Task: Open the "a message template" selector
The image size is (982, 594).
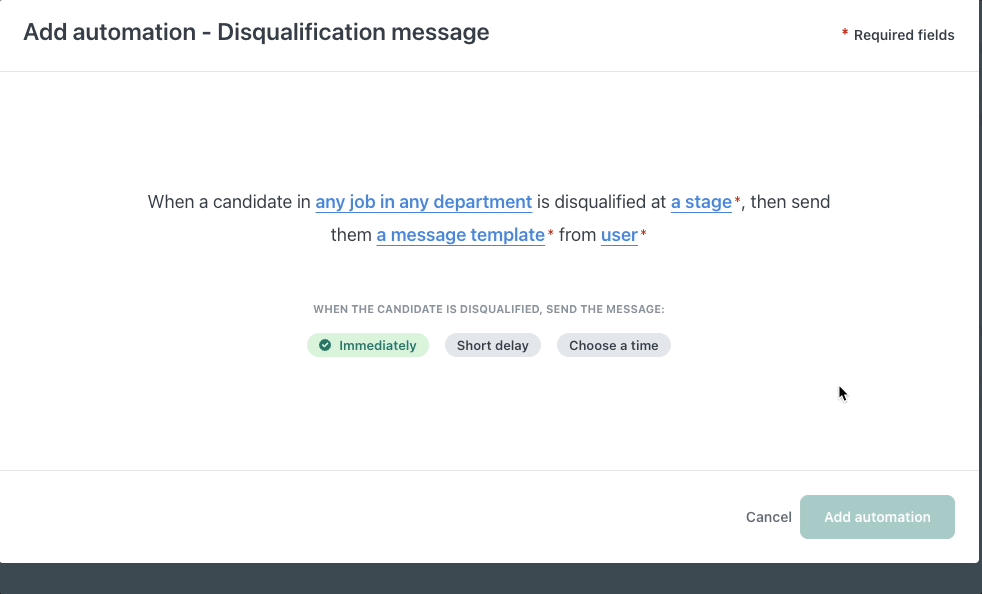Action: tap(460, 235)
